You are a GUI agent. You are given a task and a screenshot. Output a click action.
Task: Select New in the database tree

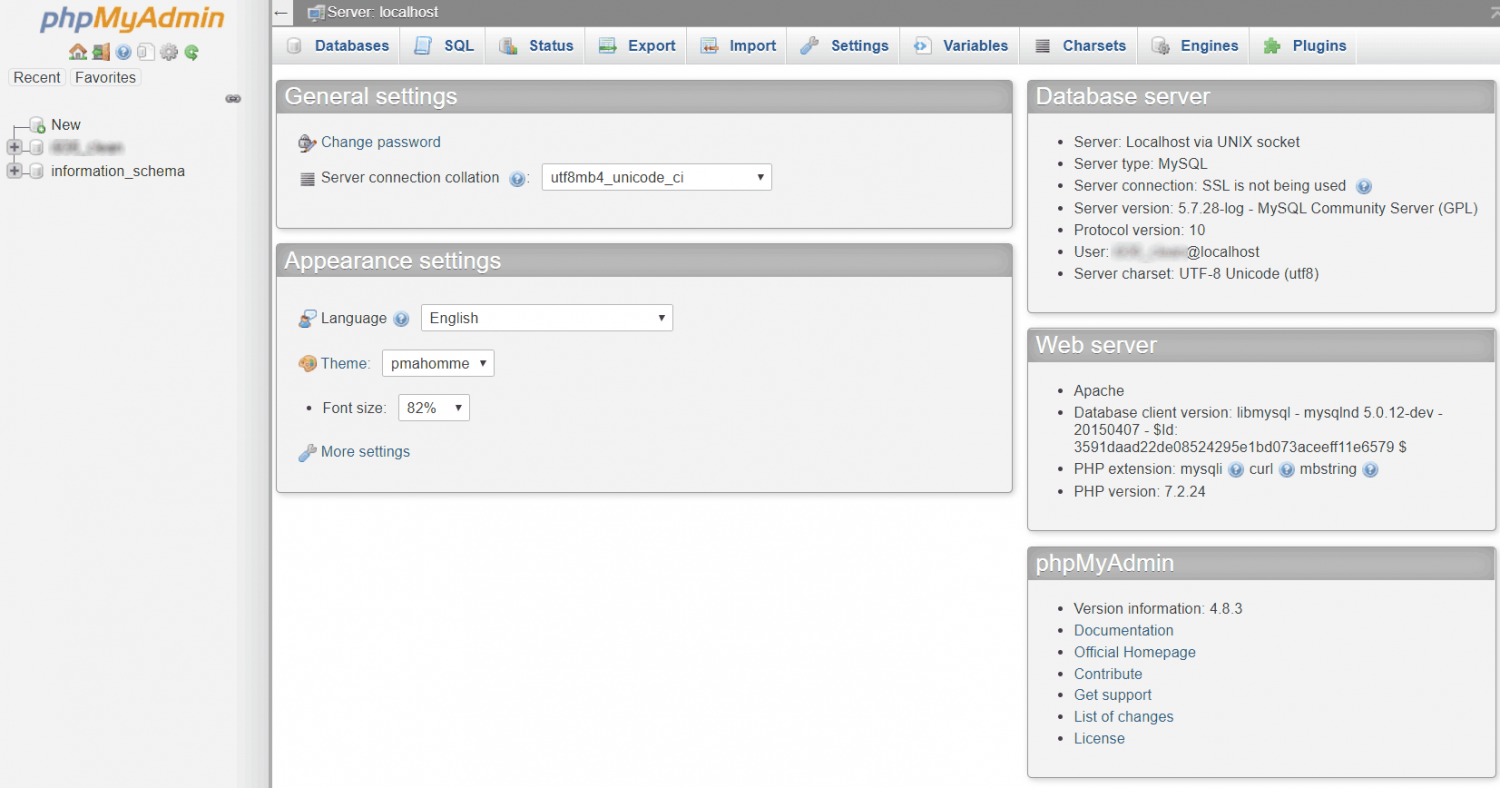tap(66, 125)
